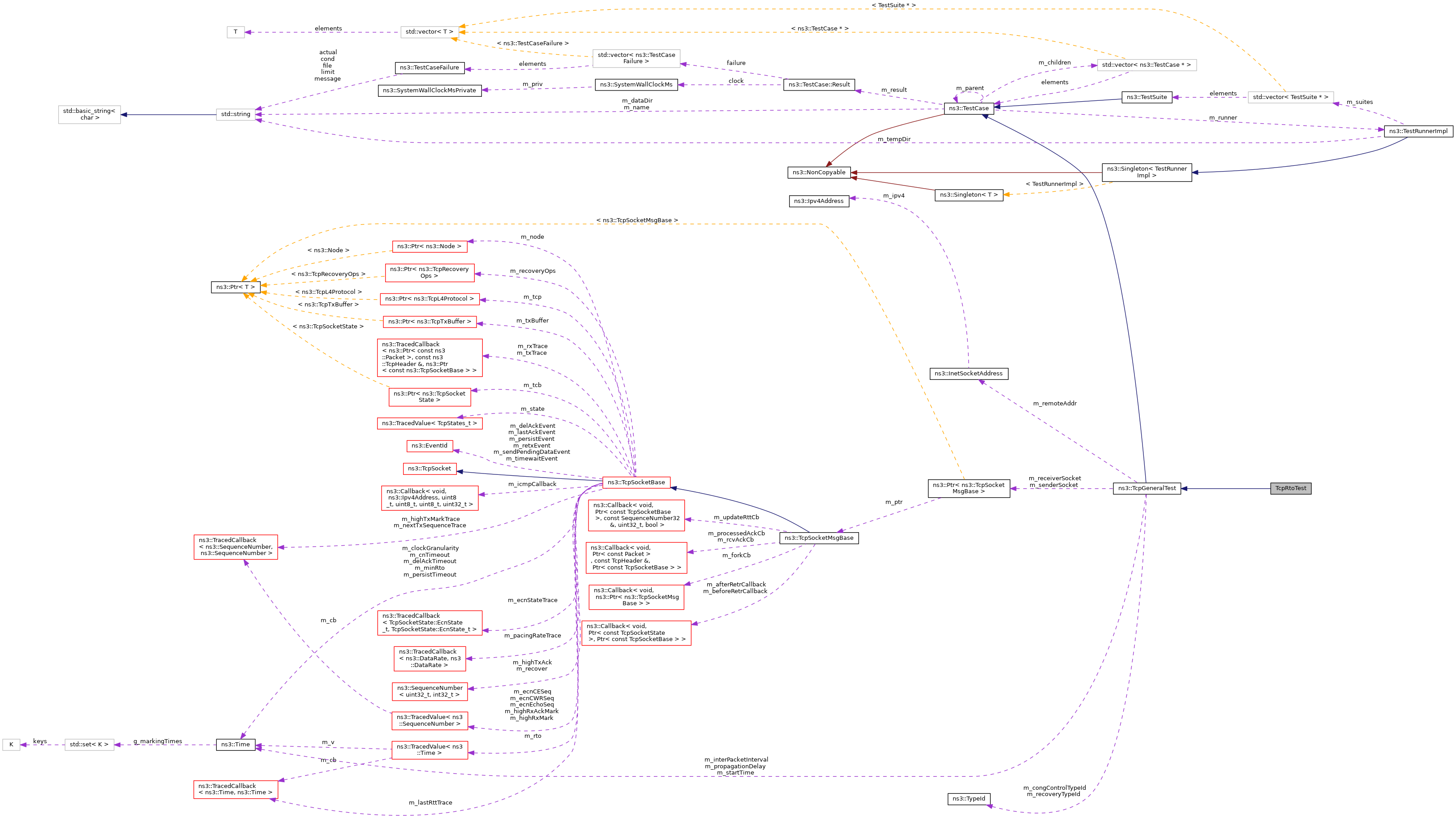Open the ns3::Ptr< T > node

pos(235,287)
